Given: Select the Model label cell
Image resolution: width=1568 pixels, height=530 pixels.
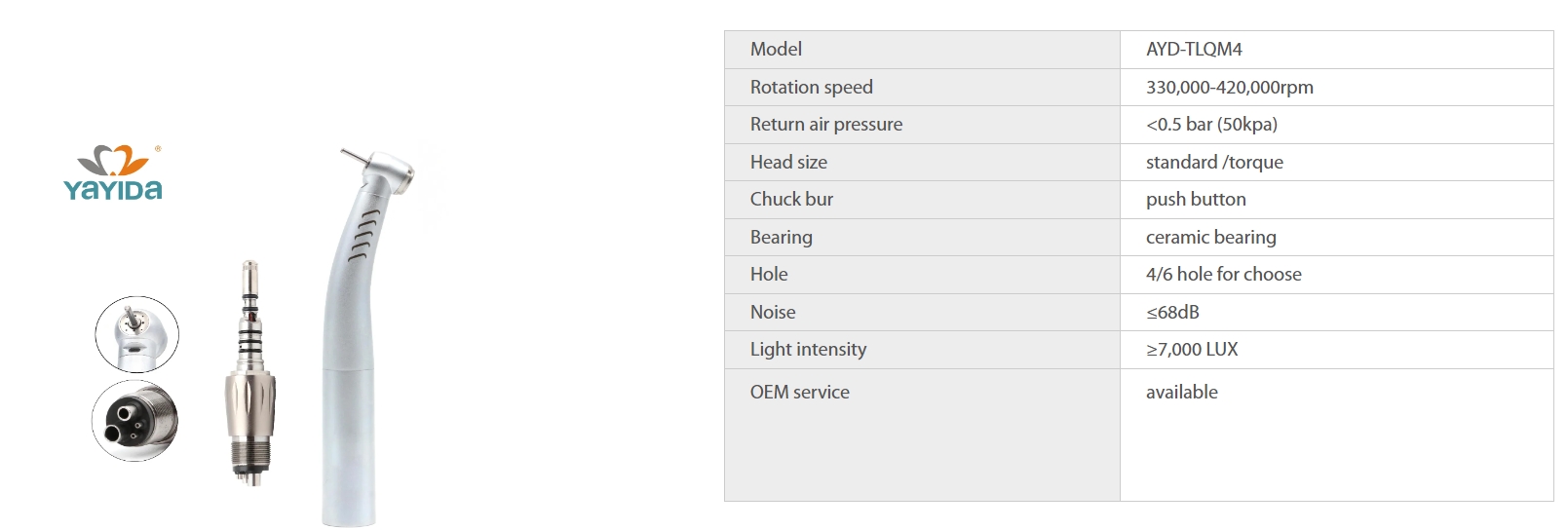Looking at the screenshot, I should (922, 50).
